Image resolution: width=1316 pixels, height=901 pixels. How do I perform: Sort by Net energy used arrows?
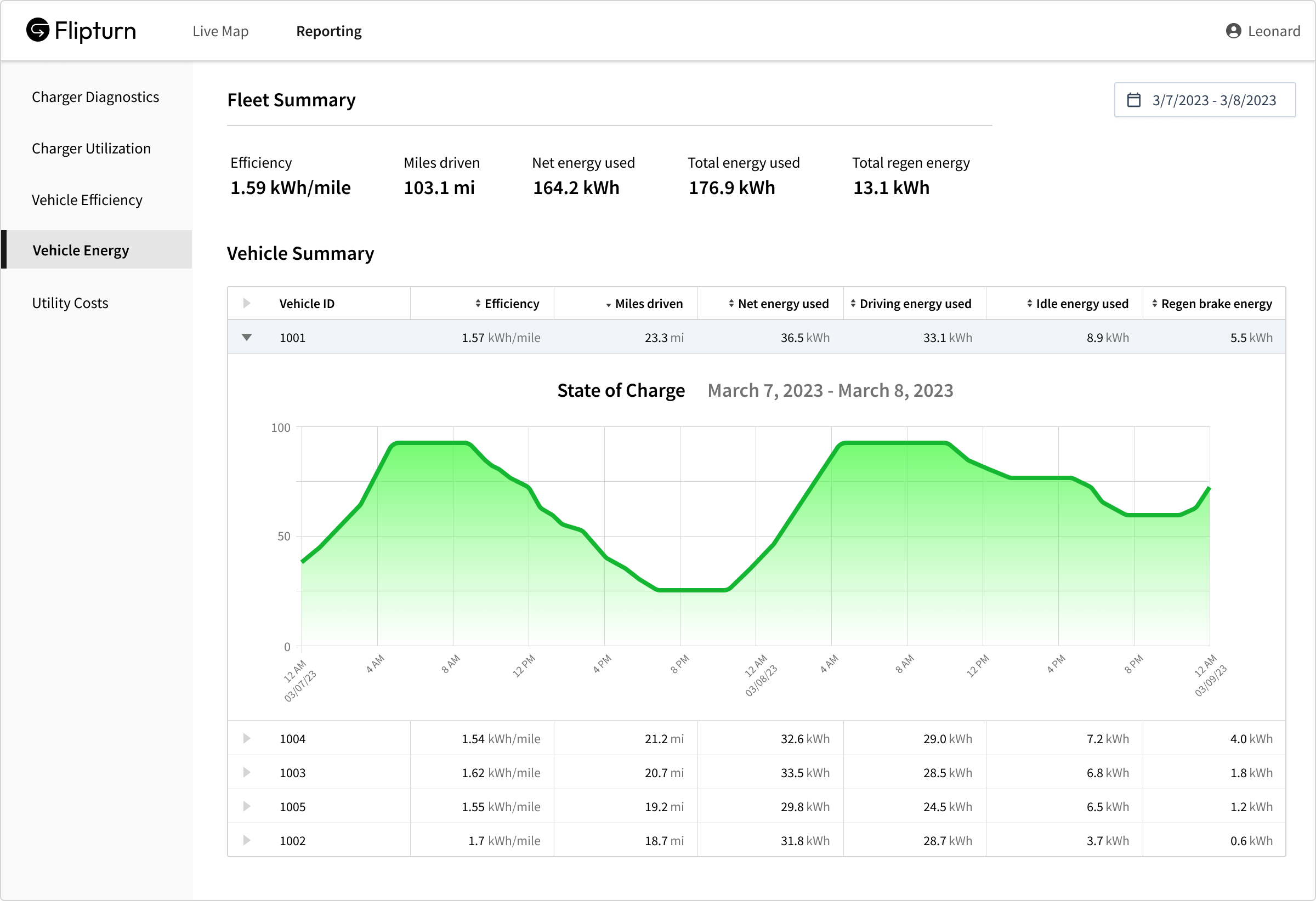coord(731,304)
